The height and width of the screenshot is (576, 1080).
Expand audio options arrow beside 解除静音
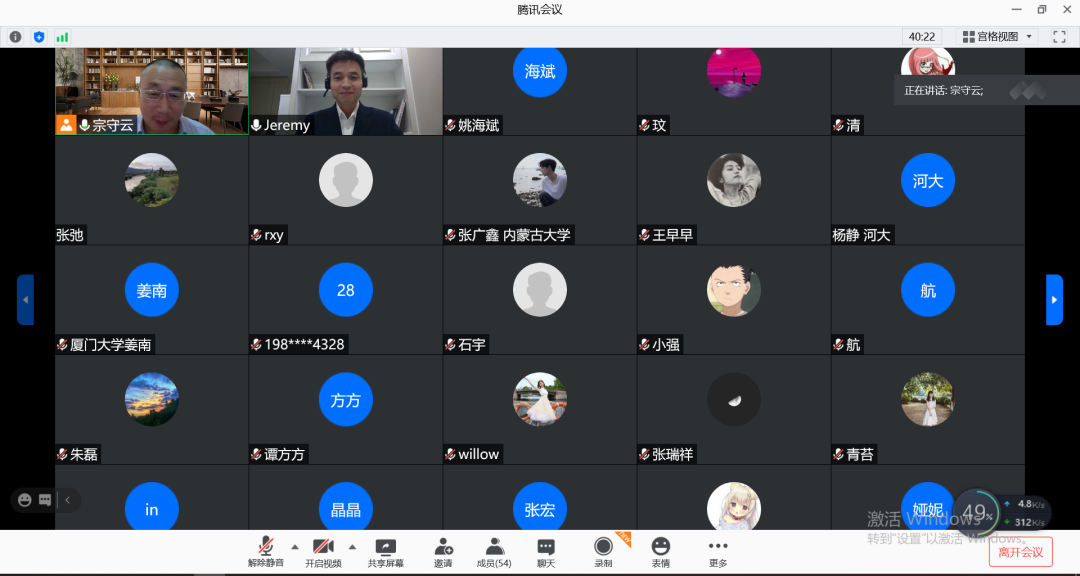click(x=295, y=547)
